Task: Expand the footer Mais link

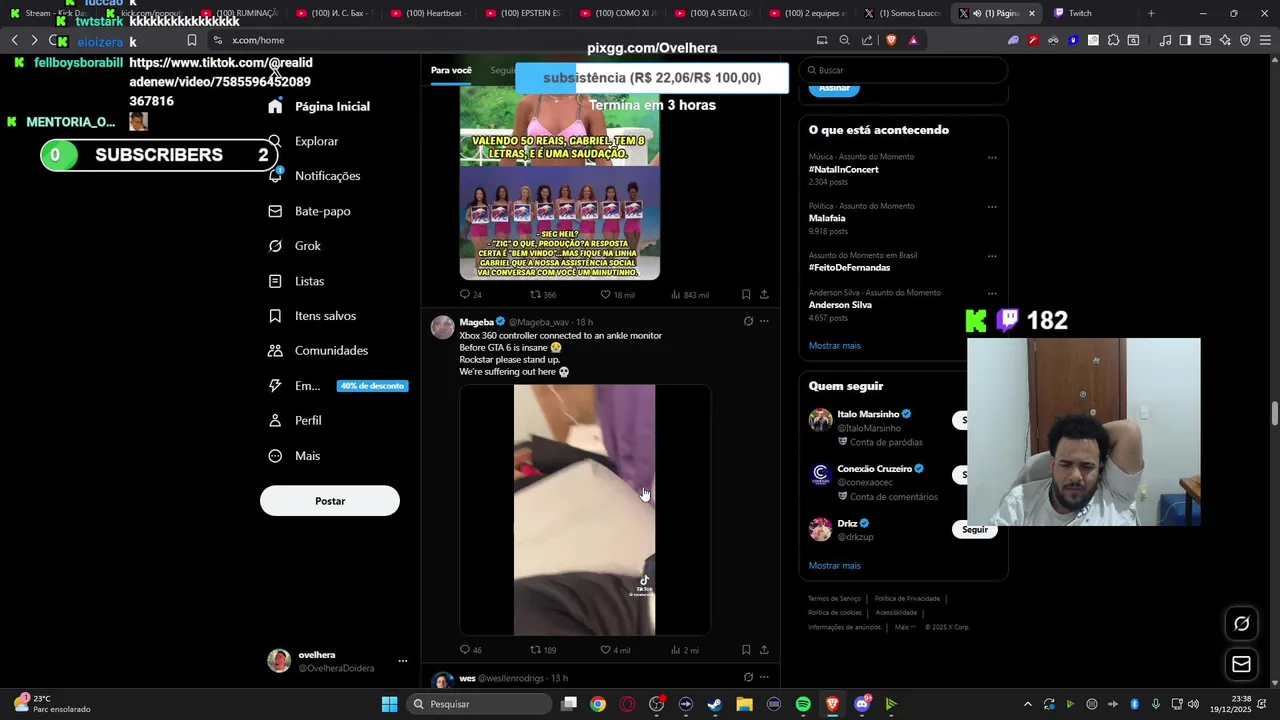Action: click(x=904, y=627)
